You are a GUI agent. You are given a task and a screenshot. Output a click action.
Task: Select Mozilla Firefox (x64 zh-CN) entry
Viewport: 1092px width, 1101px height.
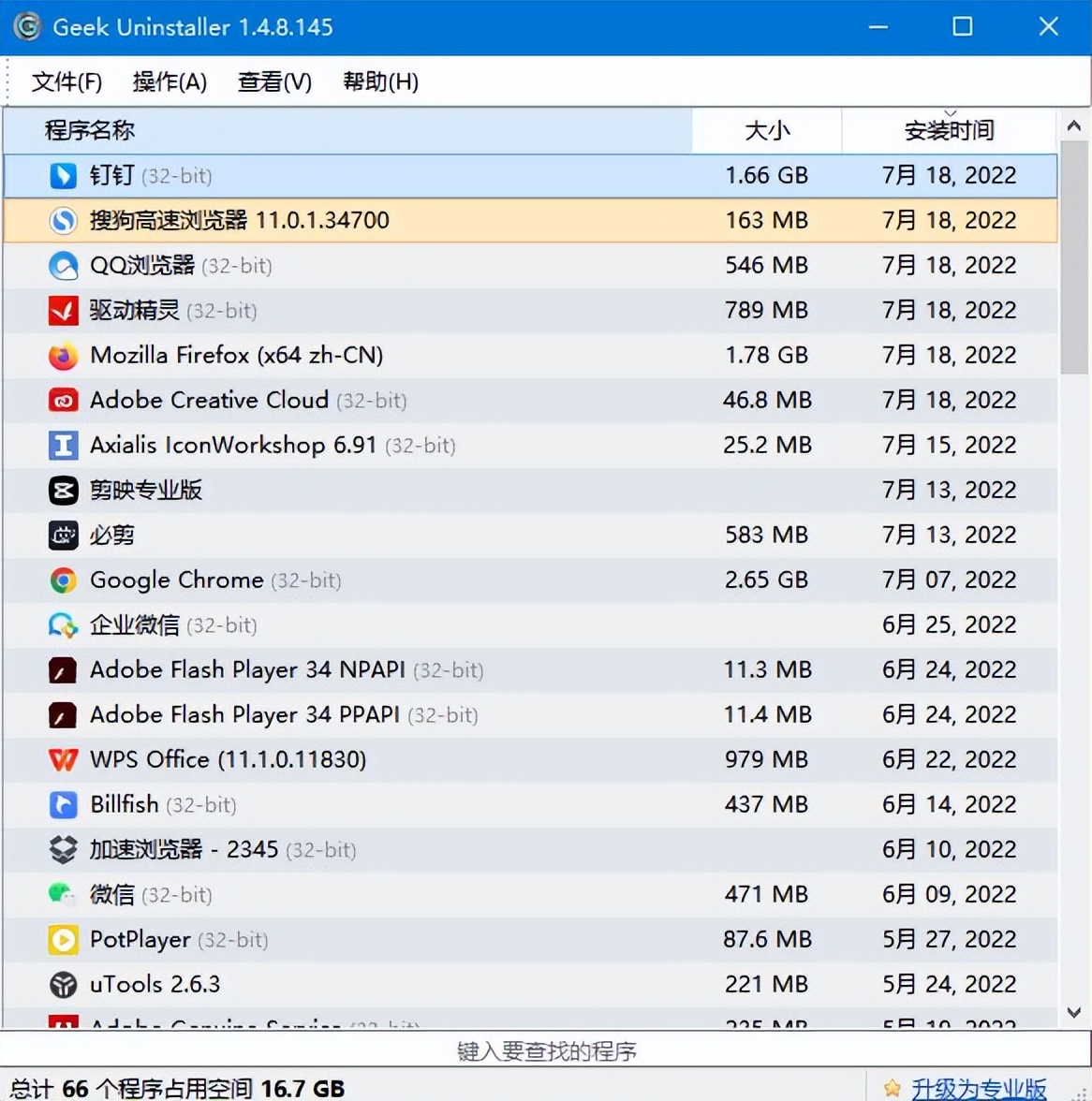(237, 356)
